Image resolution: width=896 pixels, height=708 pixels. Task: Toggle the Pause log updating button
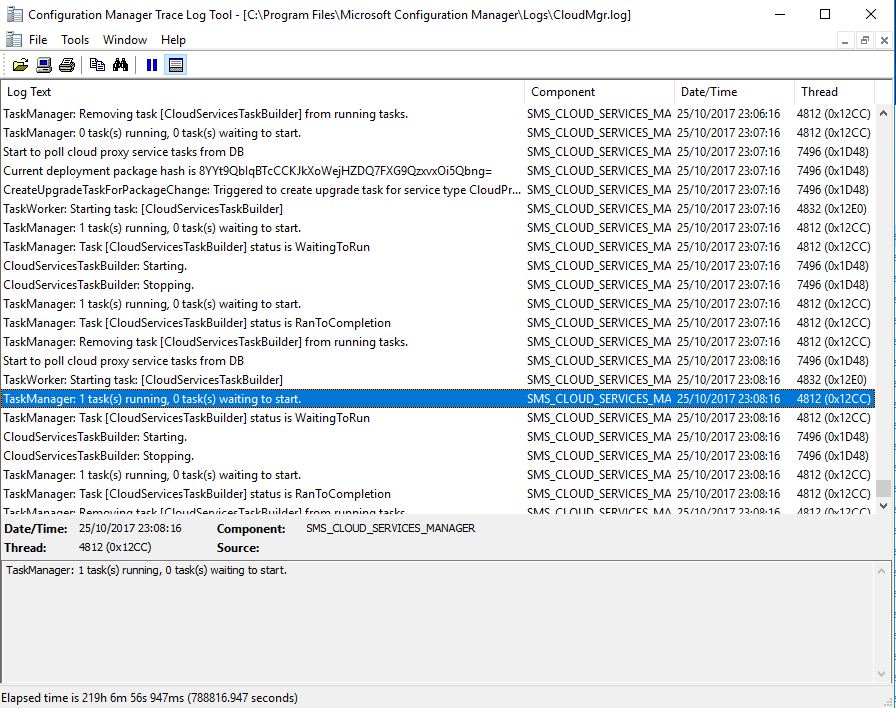click(x=151, y=65)
